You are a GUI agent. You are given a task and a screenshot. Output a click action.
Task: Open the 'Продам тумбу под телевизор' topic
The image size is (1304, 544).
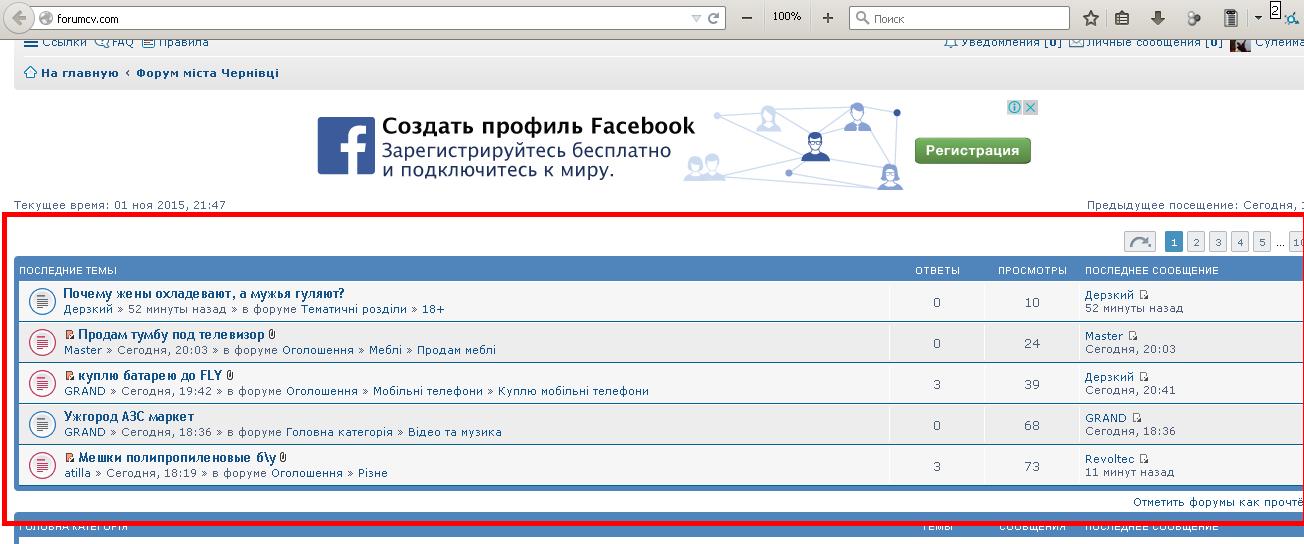point(171,335)
